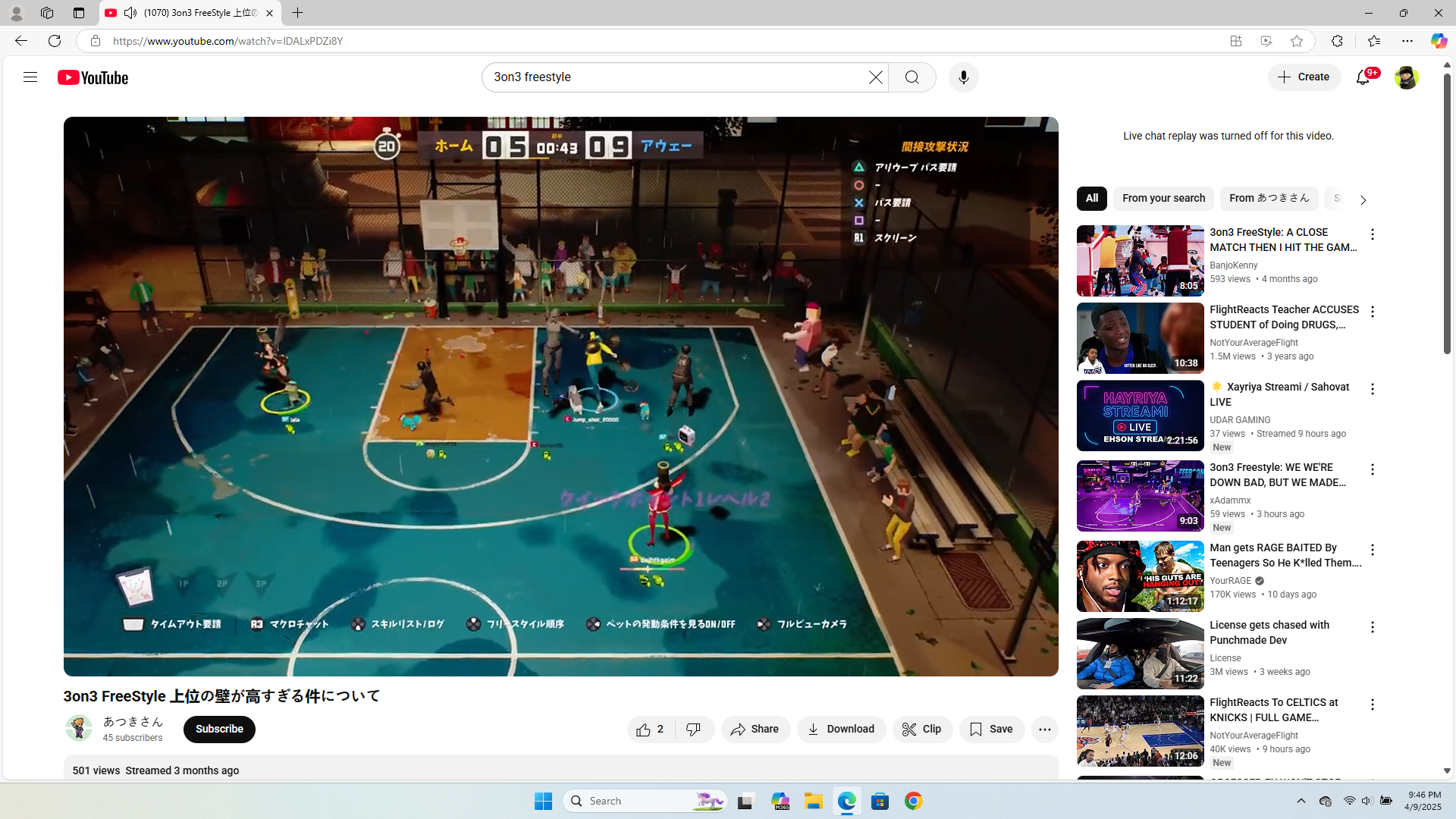Open app available install icon in address bar

coord(1236,41)
